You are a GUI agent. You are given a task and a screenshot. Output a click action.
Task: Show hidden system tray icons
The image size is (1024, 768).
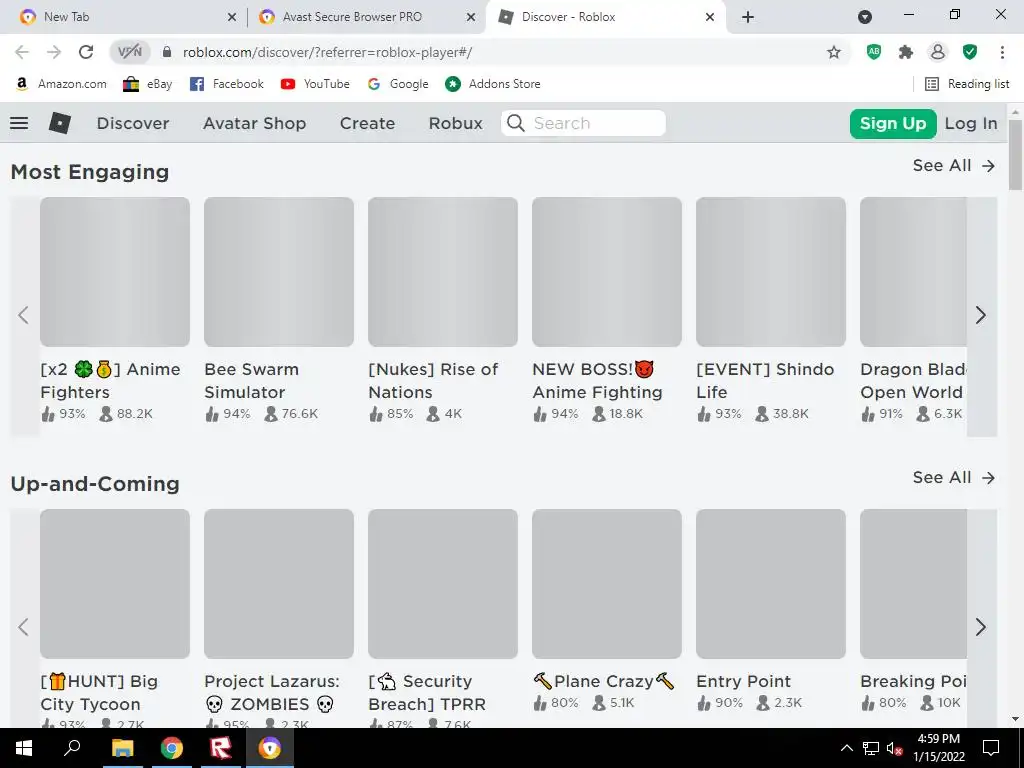pos(846,748)
